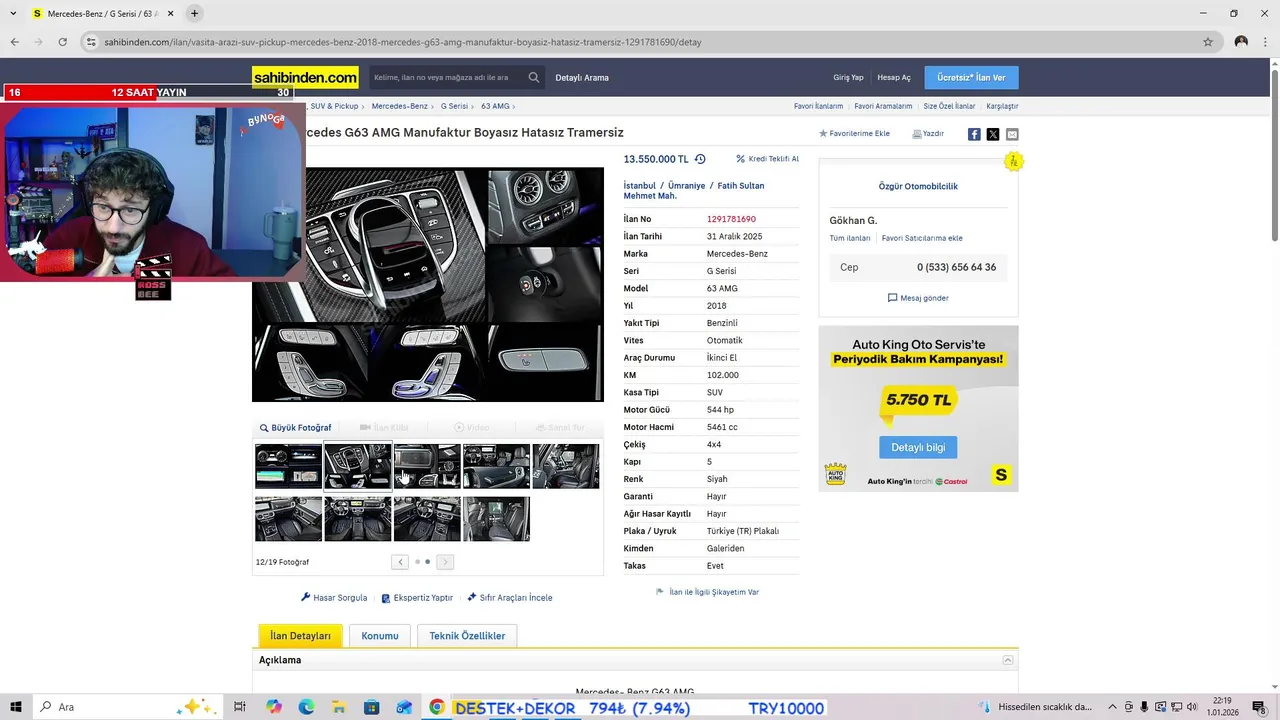Click Özgür Otomobilcilik store name
Screen dimensions: 1280x720
(x=918, y=187)
